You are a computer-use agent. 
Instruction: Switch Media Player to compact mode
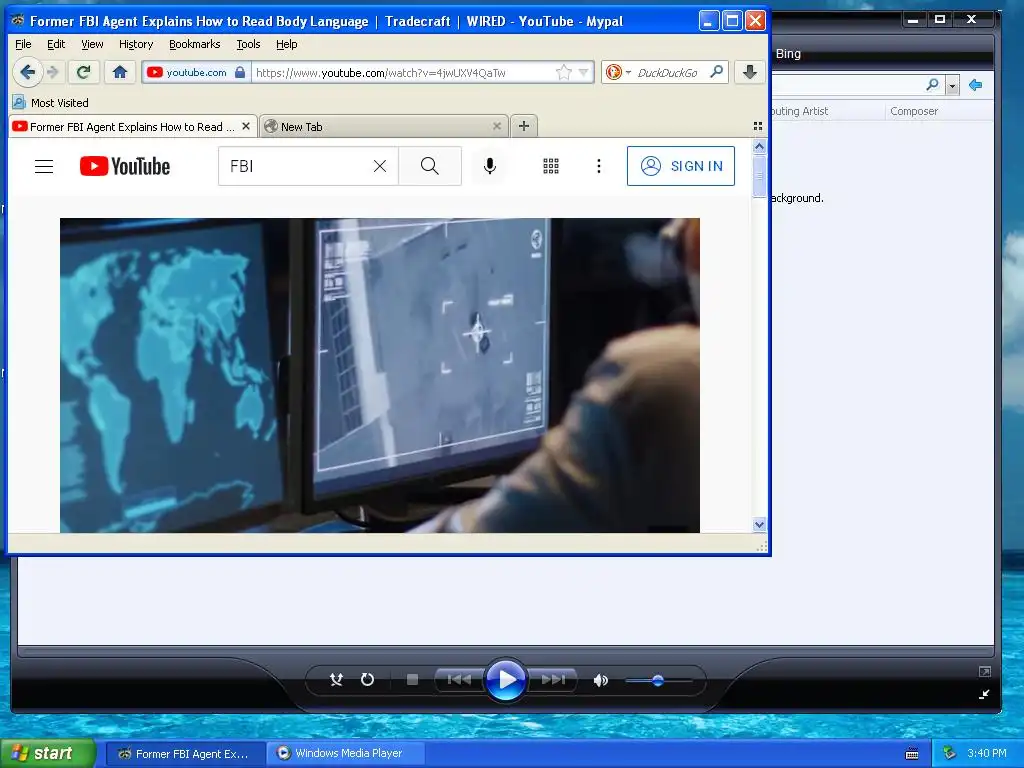tap(984, 695)
